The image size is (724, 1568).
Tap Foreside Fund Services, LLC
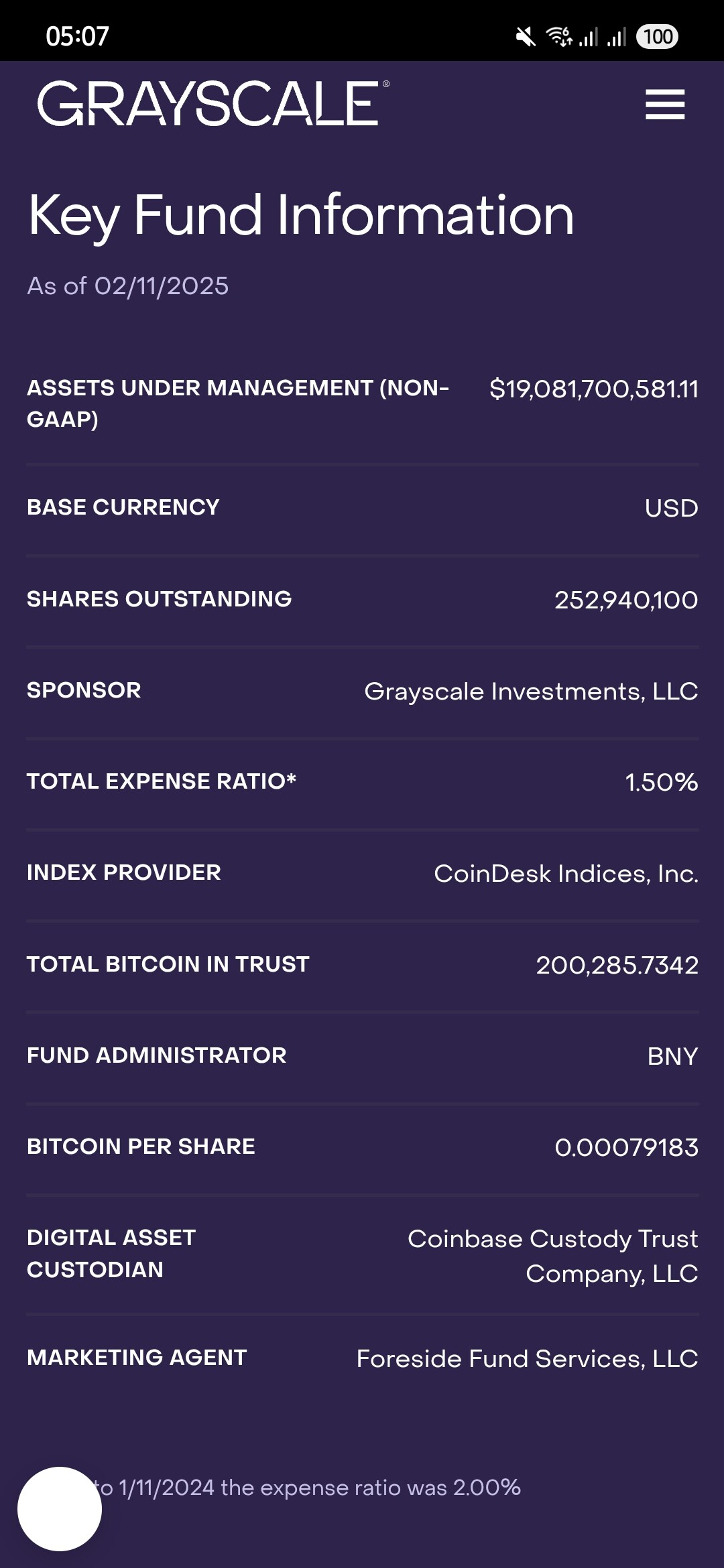pos(527,1359)
